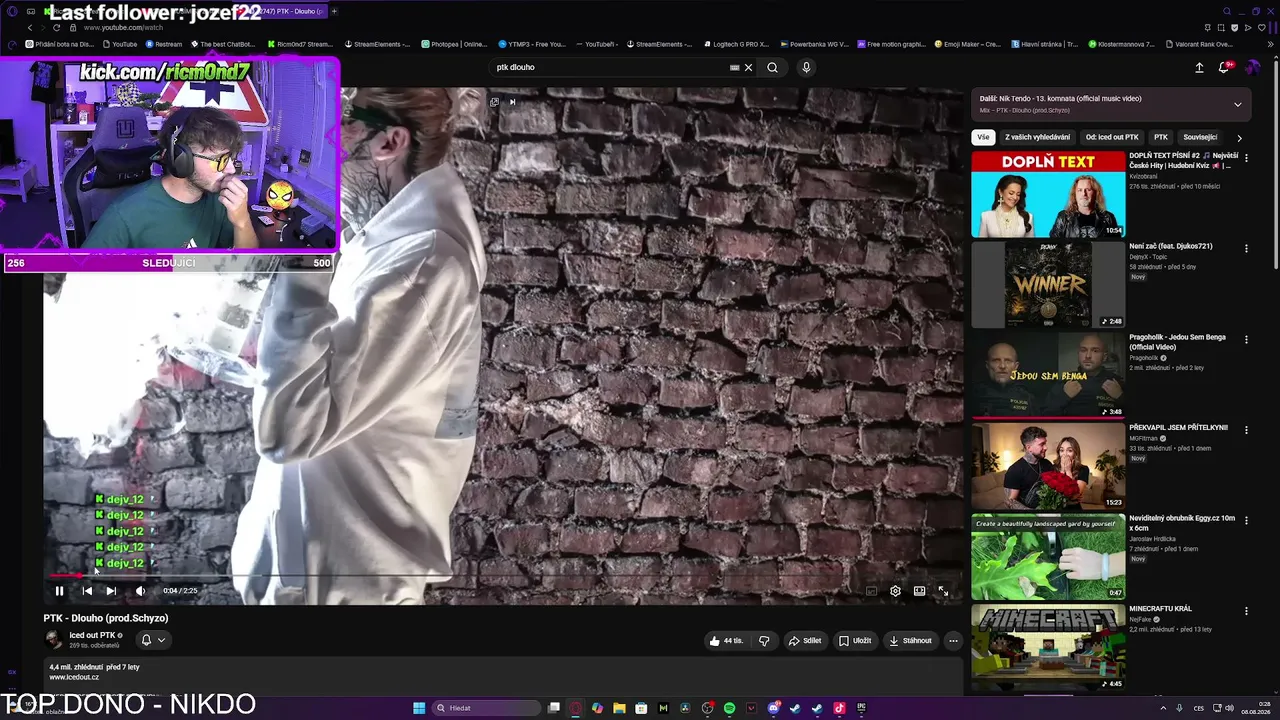Viewport: 1280px width, 720px height.
Task: Clear the search box text
Action: tap(748, 68)
